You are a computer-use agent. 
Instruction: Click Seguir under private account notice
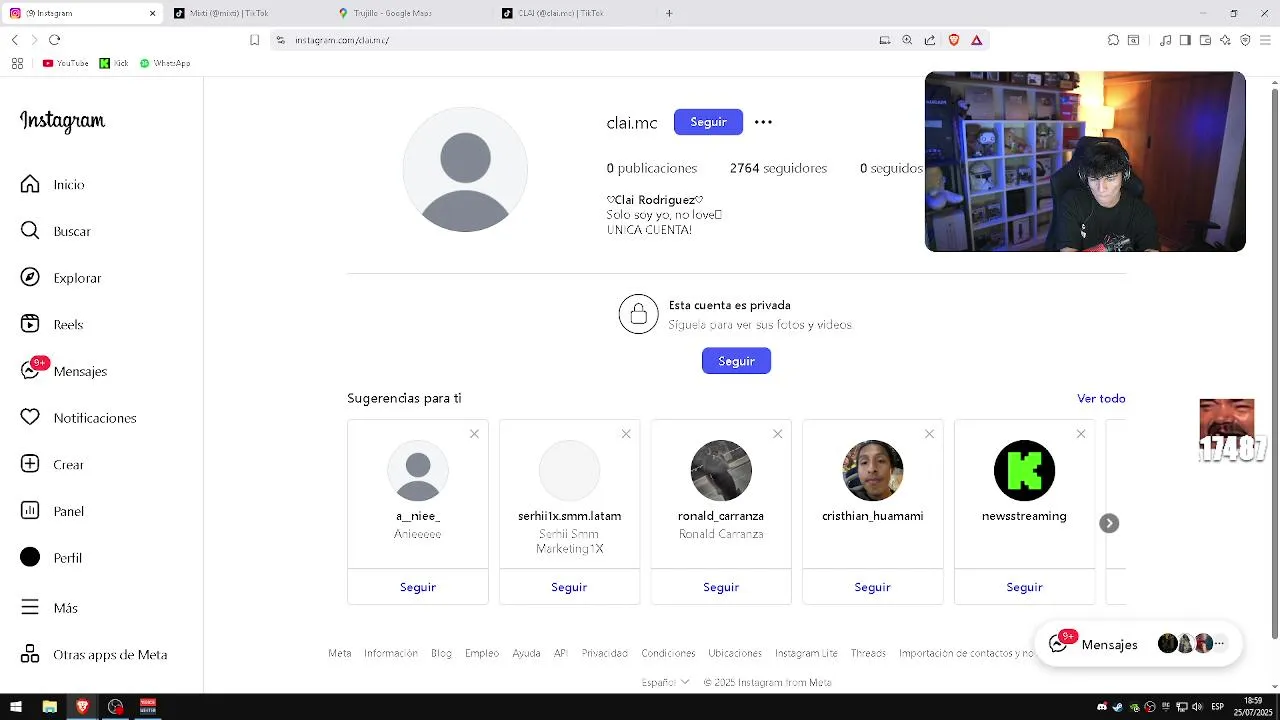(736, 361)
